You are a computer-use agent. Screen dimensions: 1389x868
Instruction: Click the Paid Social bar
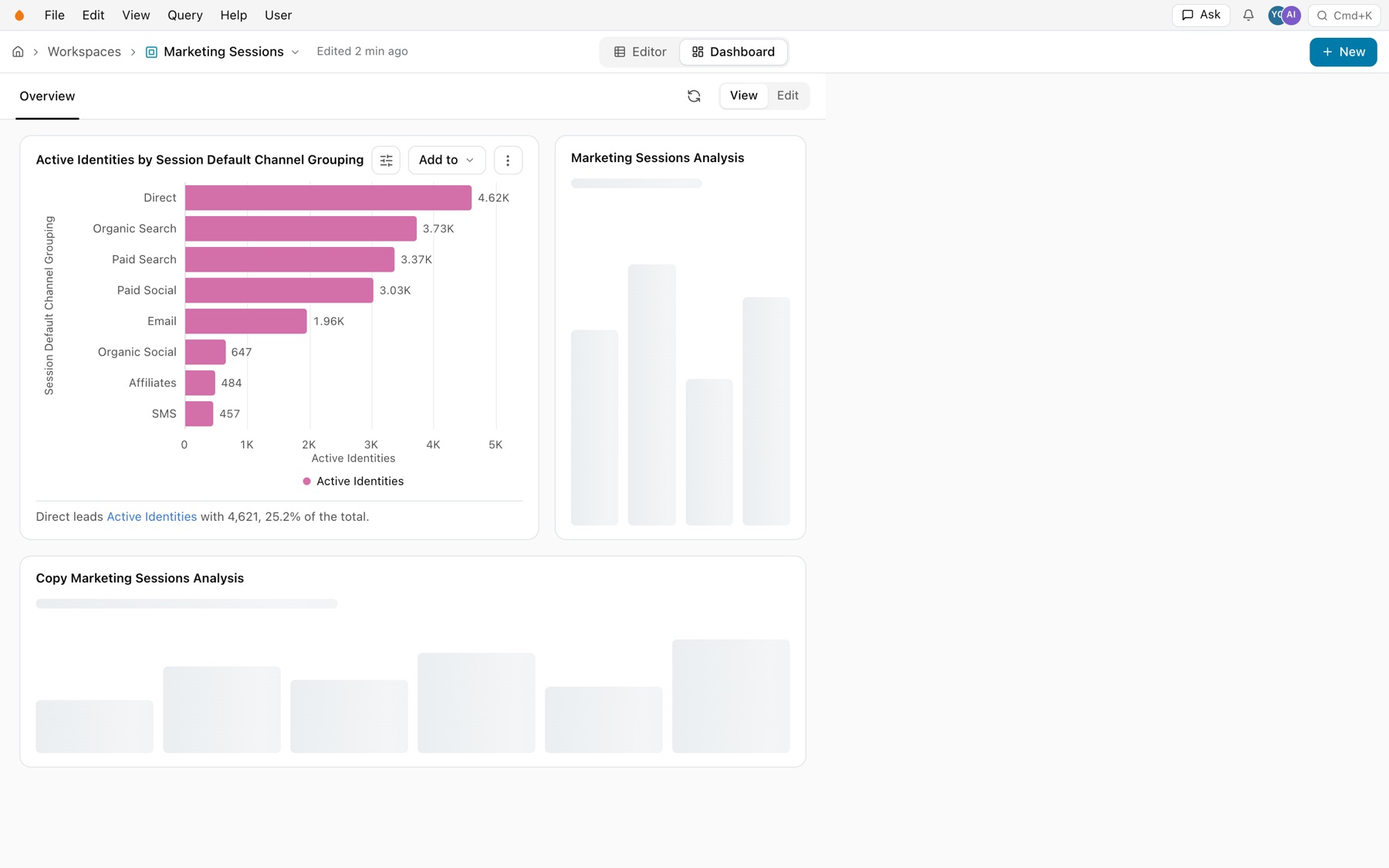coord(279,291)
